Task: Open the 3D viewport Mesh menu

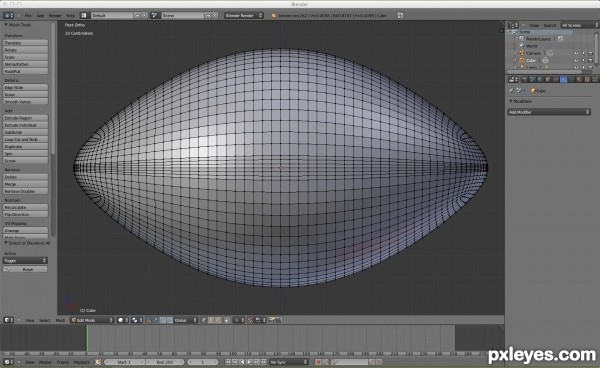Action: pyautogui.click(x=60, y=320)
